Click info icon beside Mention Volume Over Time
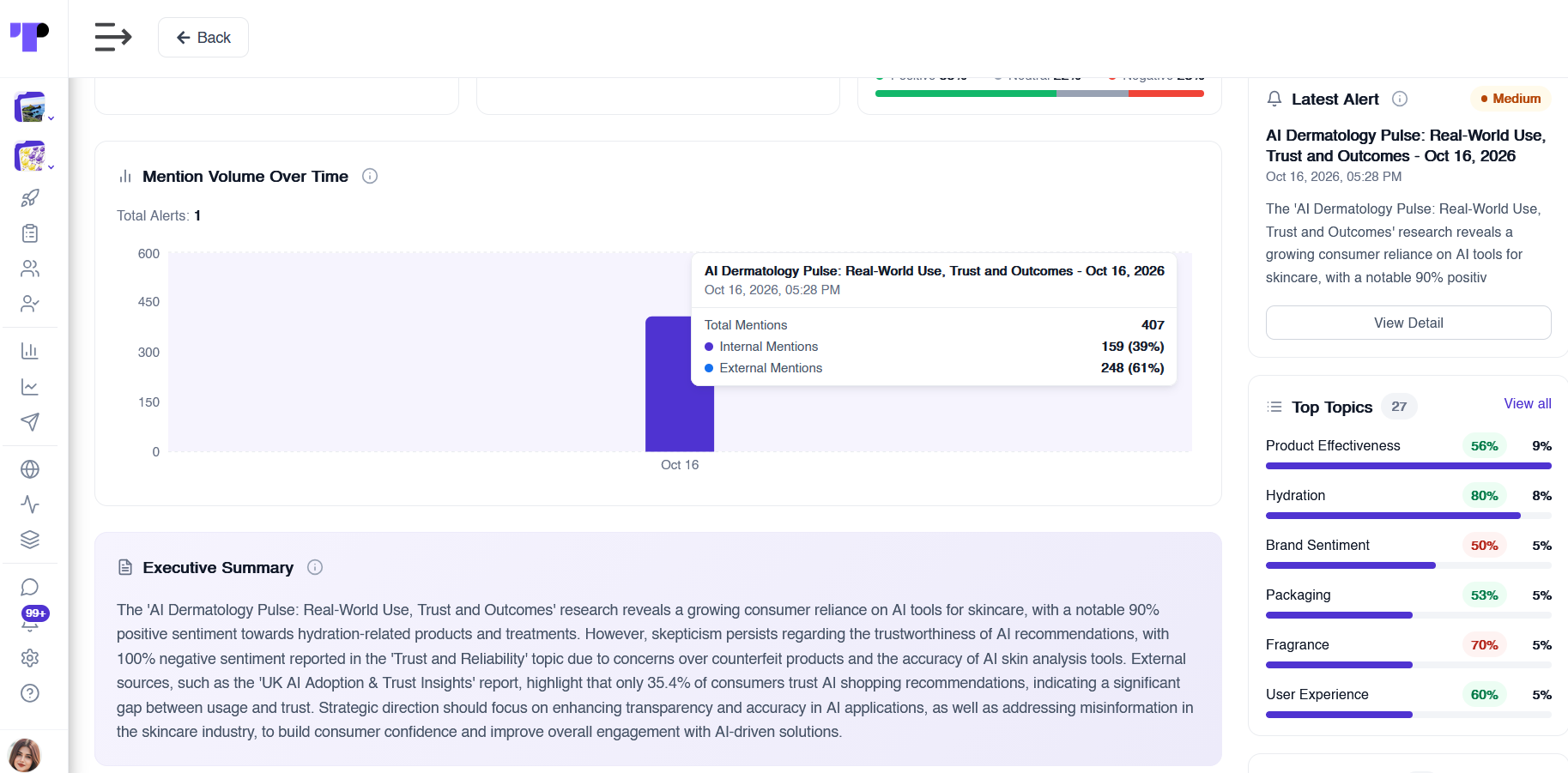This screenshot has width=1568, height=773. (370, 176)
